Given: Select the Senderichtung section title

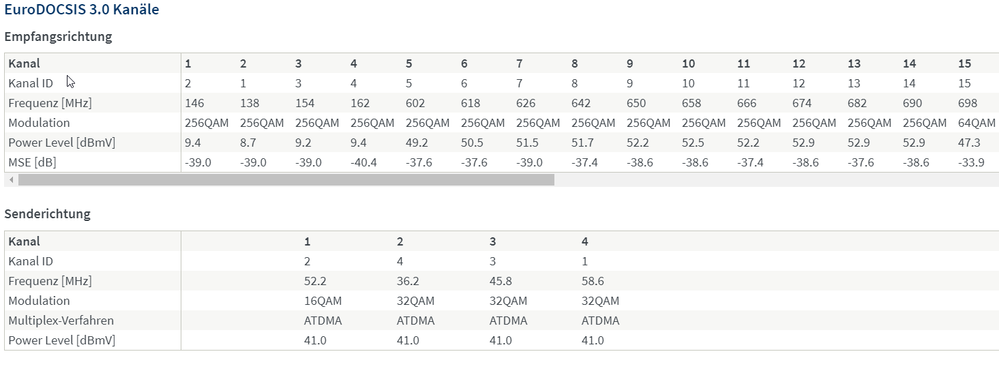Looking at the screenshot, I should point(47,213).
